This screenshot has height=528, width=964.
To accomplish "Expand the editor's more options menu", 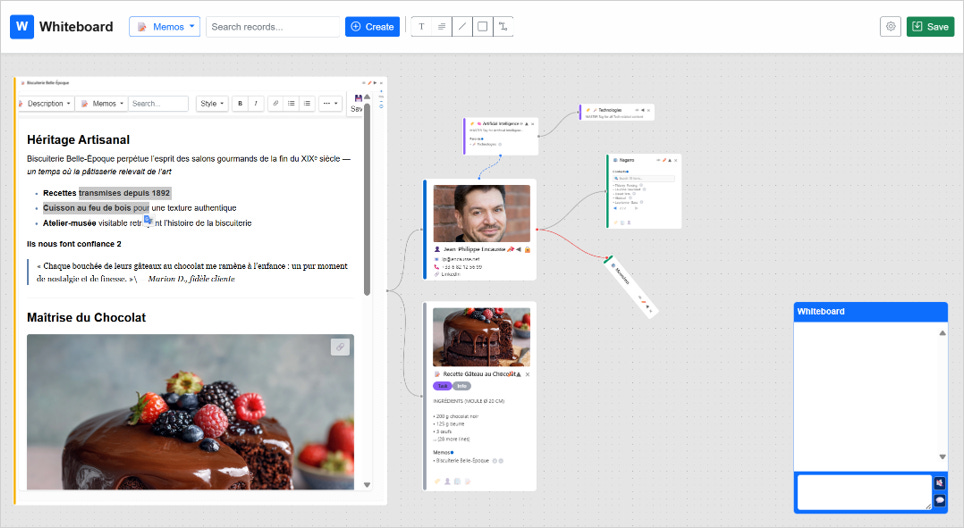I will tap(330, 103).
